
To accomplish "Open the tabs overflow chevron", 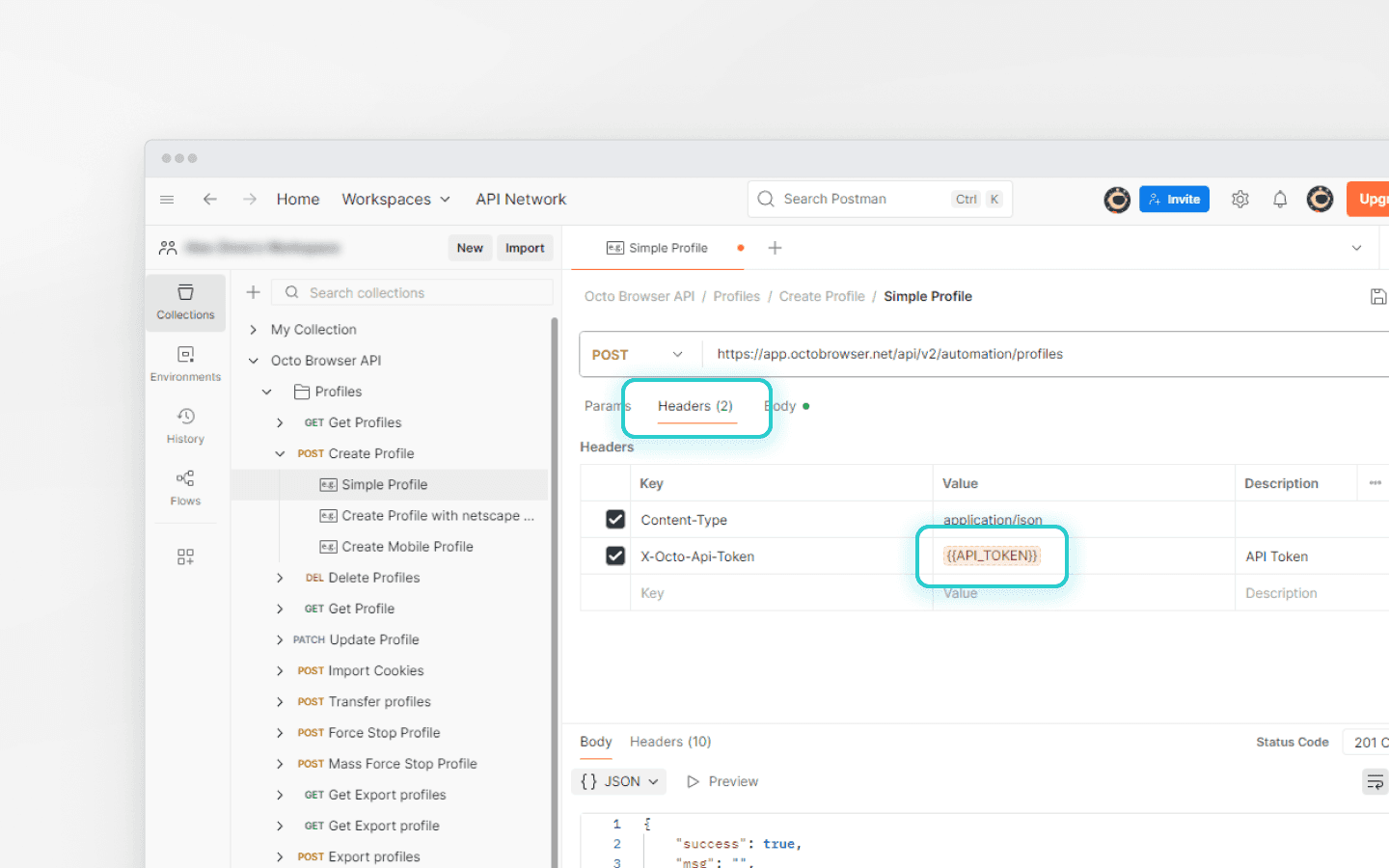I will [1356, 248].
